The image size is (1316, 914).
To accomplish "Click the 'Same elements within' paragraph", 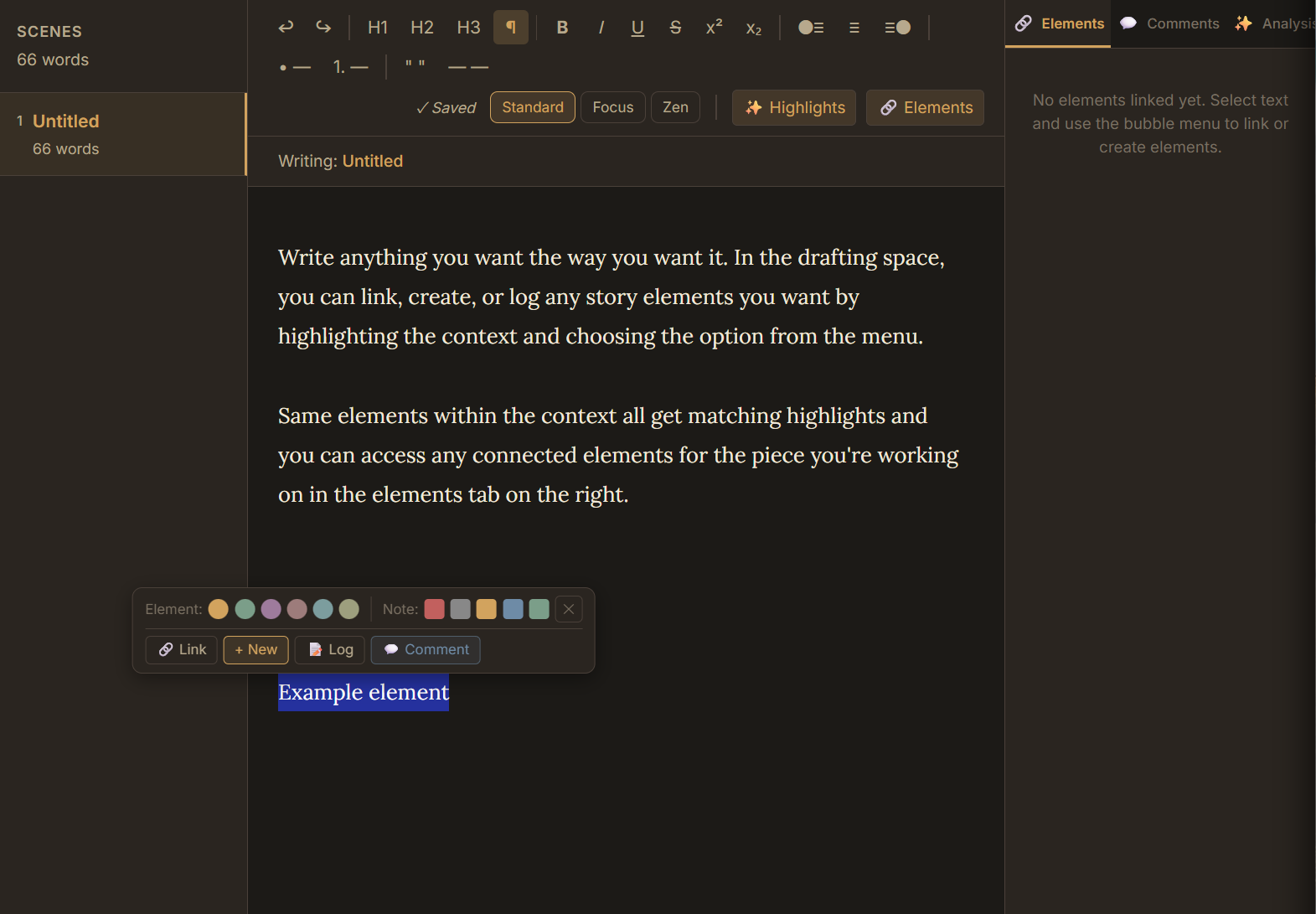I will click(618, 455).
